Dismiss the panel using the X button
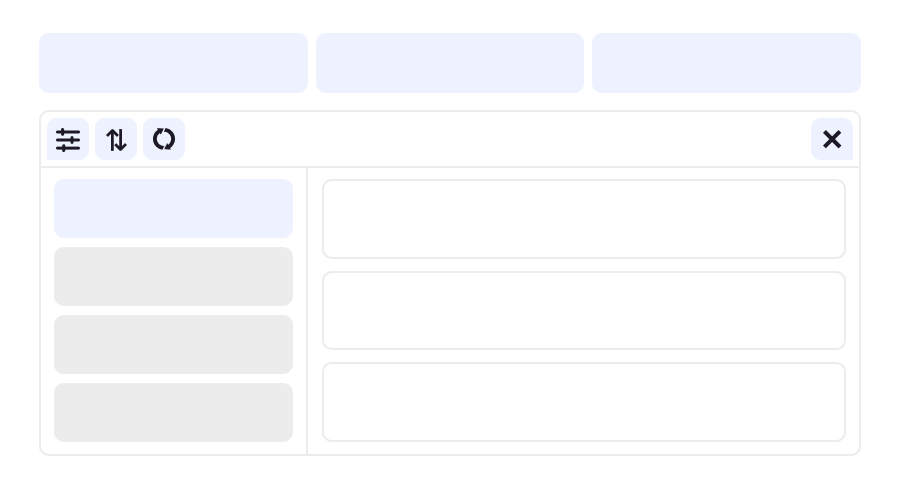Image resolution: width=900 pixels, height=500 pixels. coord(832,140)
